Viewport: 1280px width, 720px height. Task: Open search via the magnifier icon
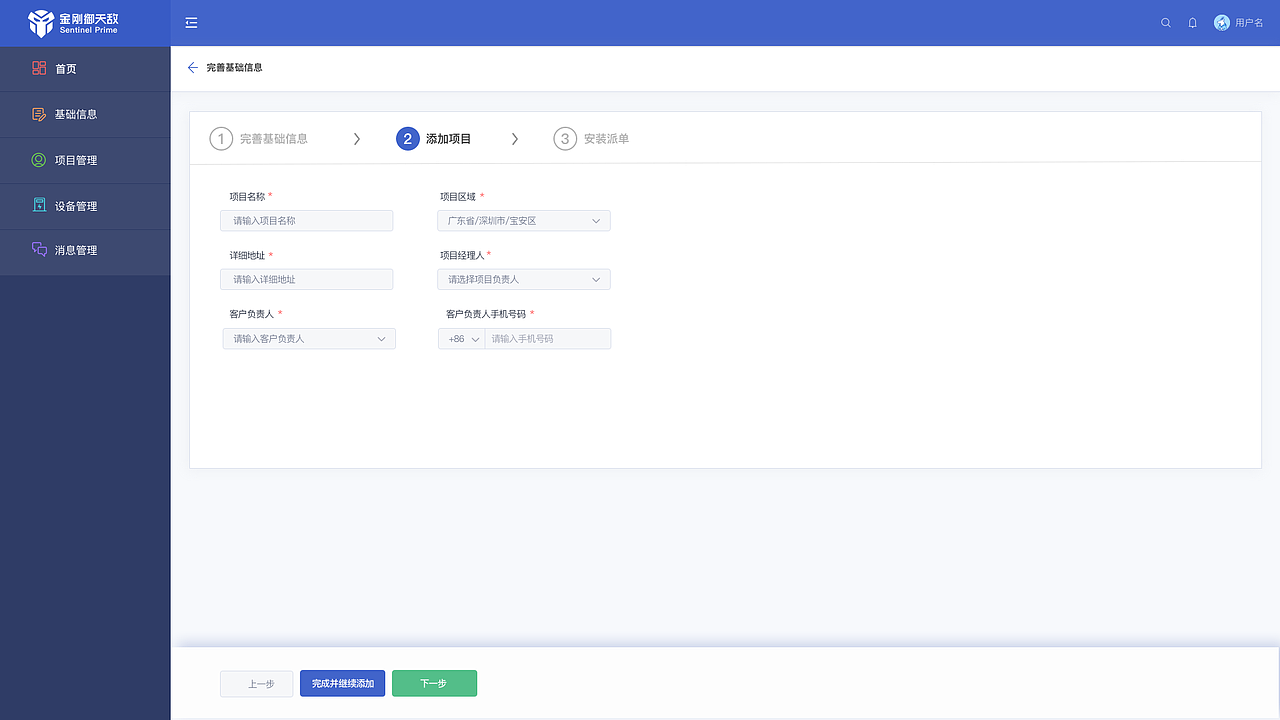[1166, 23]
